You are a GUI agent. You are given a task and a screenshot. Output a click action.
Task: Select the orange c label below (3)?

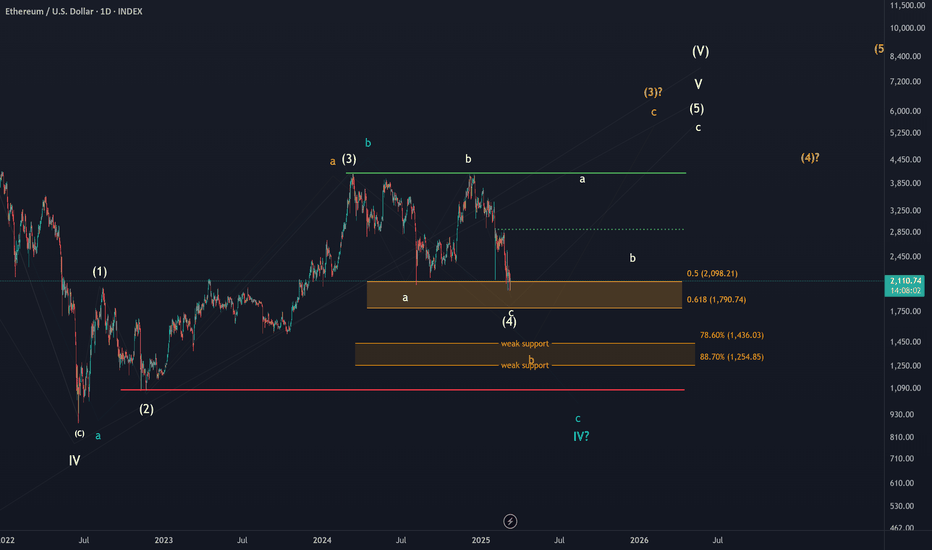[654, 112]
